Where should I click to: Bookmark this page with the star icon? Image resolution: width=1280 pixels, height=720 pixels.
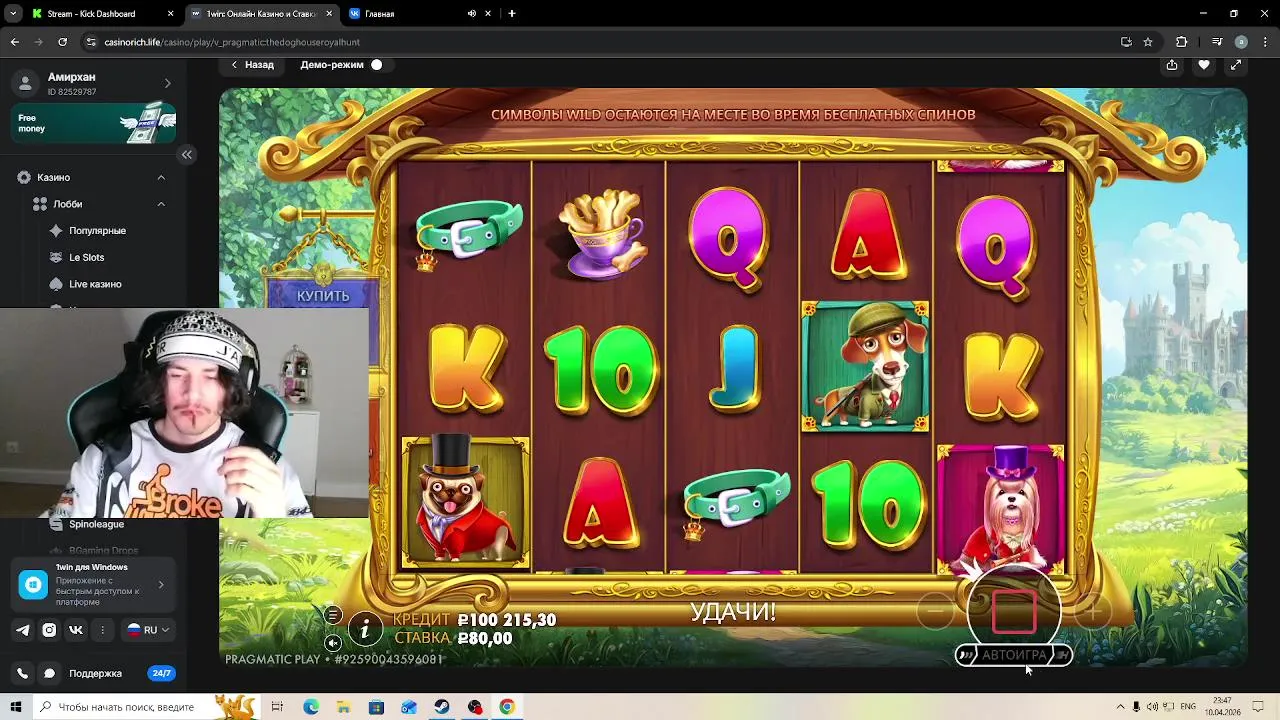click(x=1148, y=42)
